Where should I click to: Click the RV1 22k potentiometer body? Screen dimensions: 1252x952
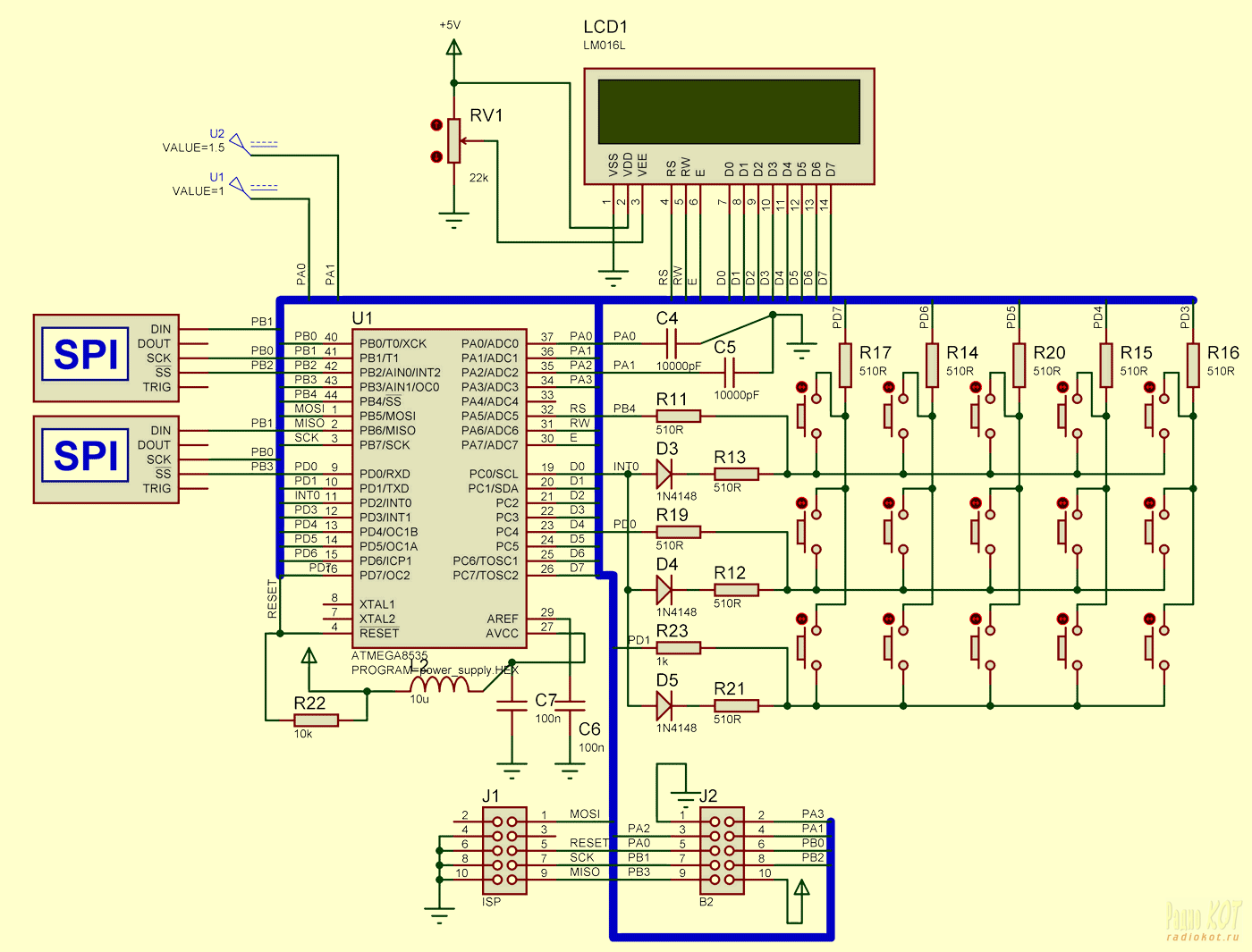(x=454, y=141)
